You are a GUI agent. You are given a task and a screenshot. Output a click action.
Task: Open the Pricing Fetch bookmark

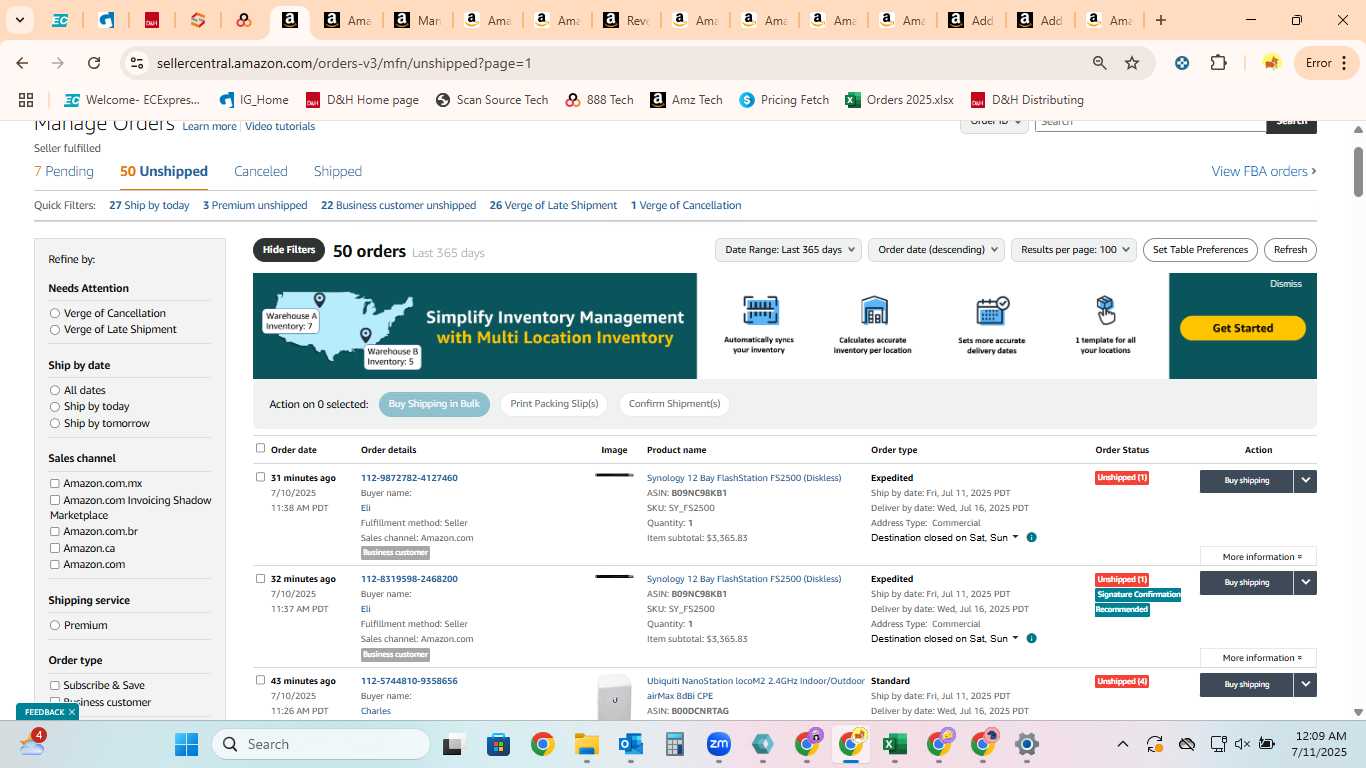784,100
